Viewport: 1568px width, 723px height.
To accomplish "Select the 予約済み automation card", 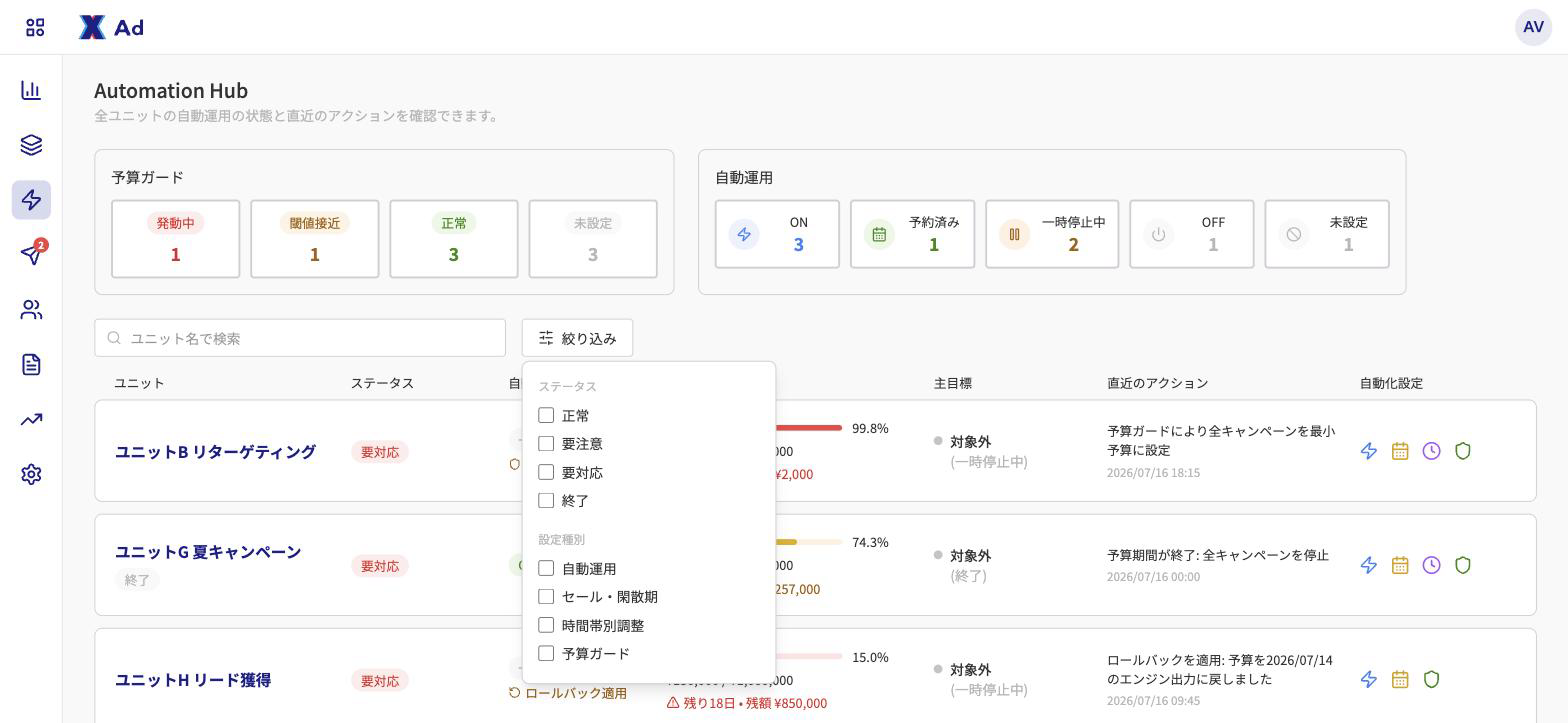I will tap(912, 234).
